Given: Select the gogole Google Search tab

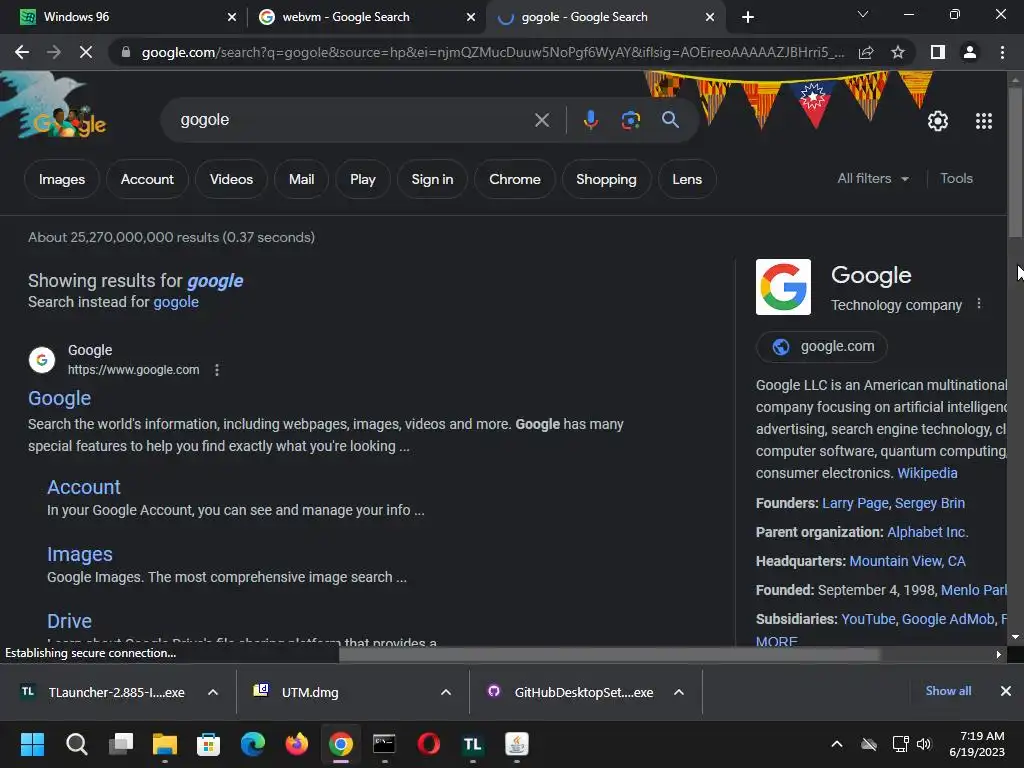Looking at the screenshot, I should tap(605, 17).
